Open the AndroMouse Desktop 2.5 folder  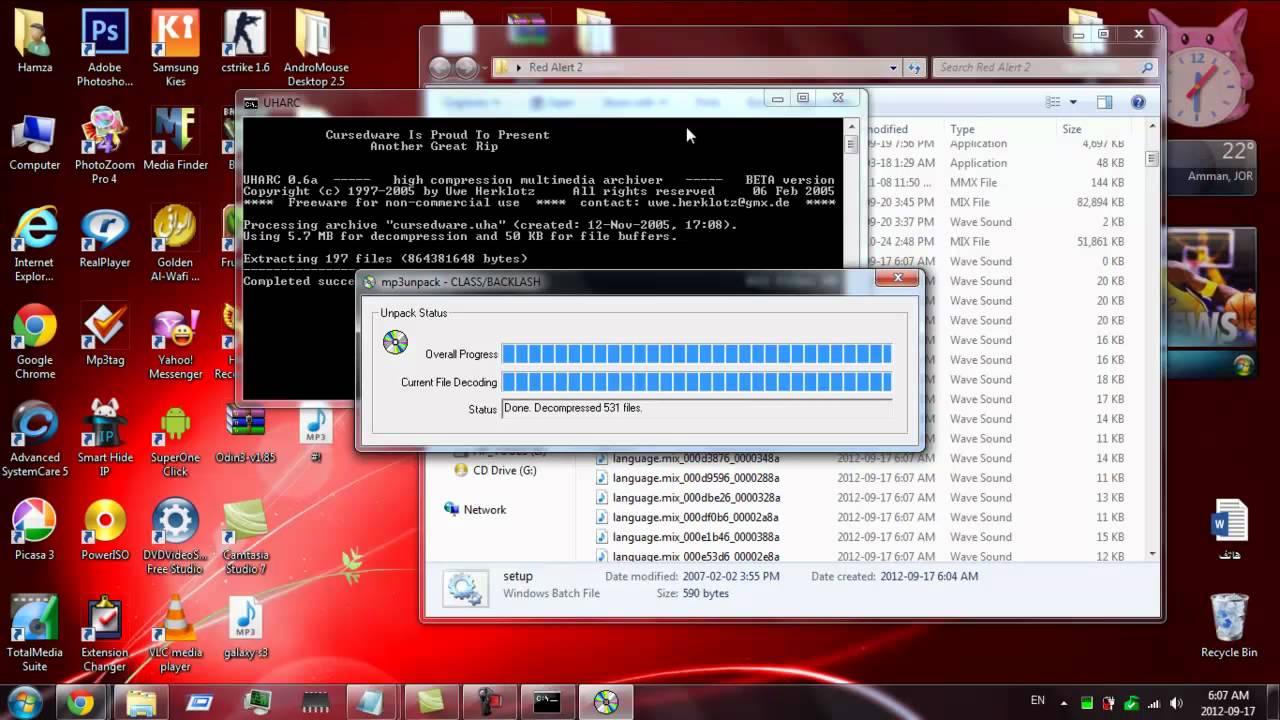(315, 47)
